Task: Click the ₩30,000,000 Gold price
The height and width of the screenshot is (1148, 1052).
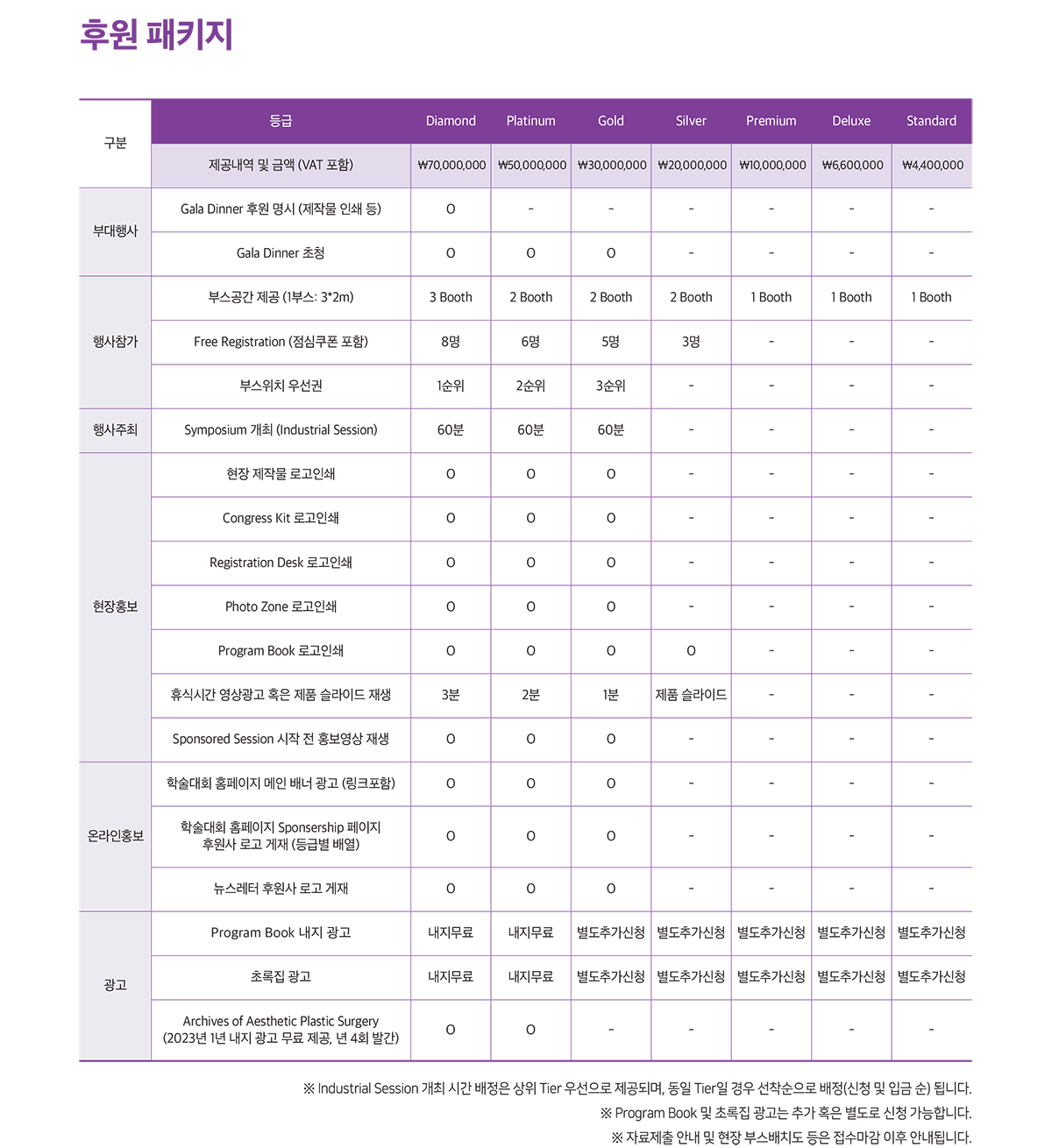Action: [612, 165]
